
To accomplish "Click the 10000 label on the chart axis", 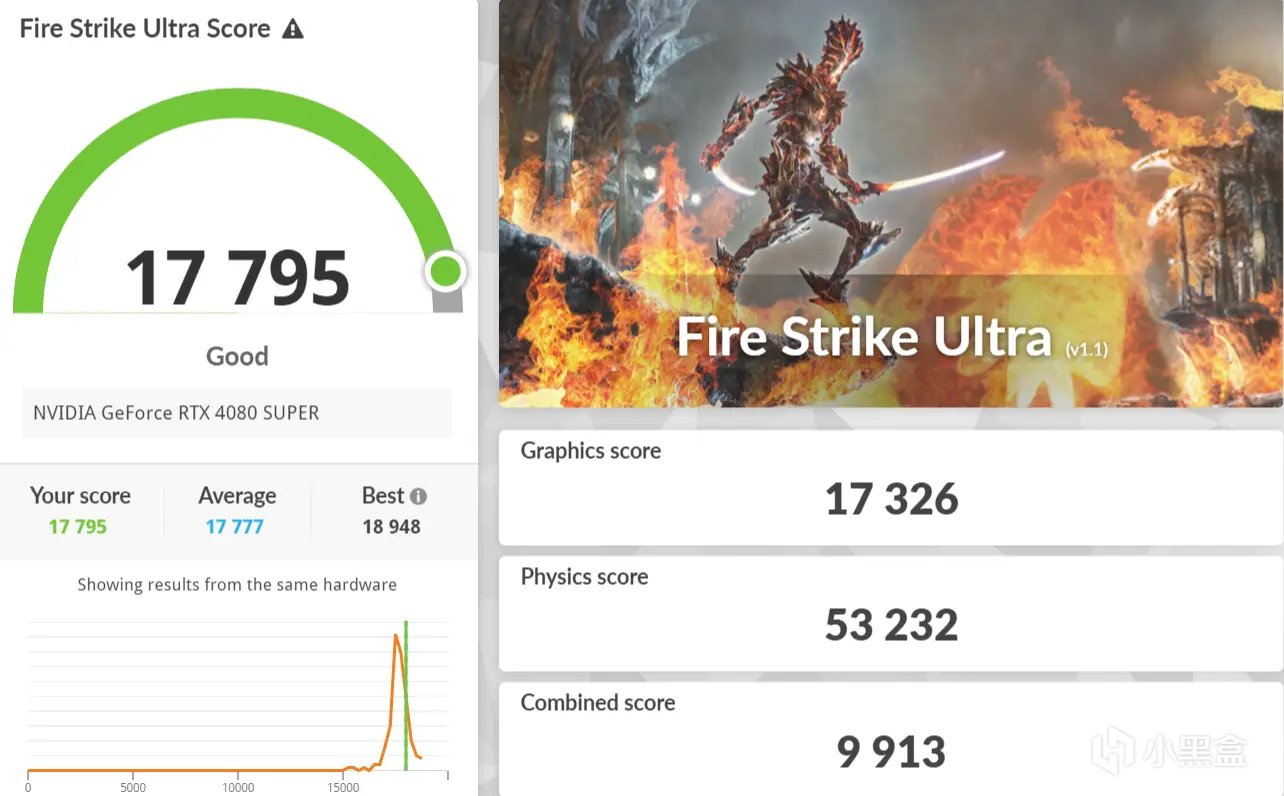I will coord(238,787).
